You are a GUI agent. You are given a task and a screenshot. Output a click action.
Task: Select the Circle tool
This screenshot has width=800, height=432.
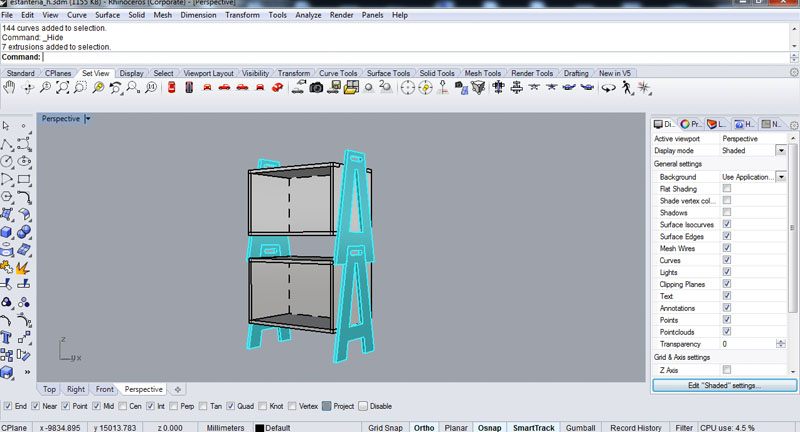tap(6, 162)
